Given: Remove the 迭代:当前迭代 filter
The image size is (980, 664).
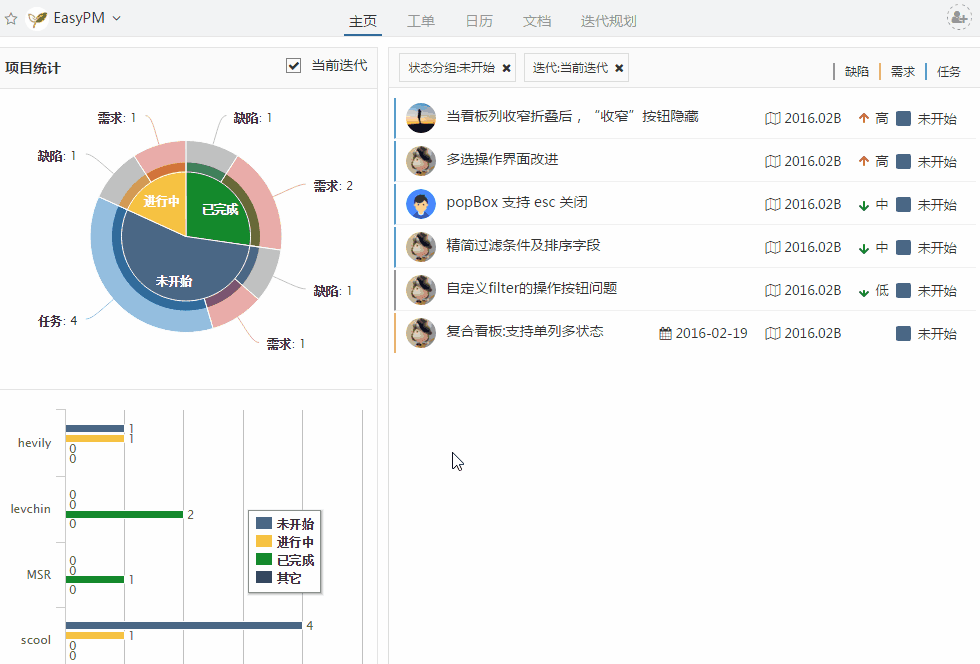Looking at the screenshot, I should coord(619,68).
